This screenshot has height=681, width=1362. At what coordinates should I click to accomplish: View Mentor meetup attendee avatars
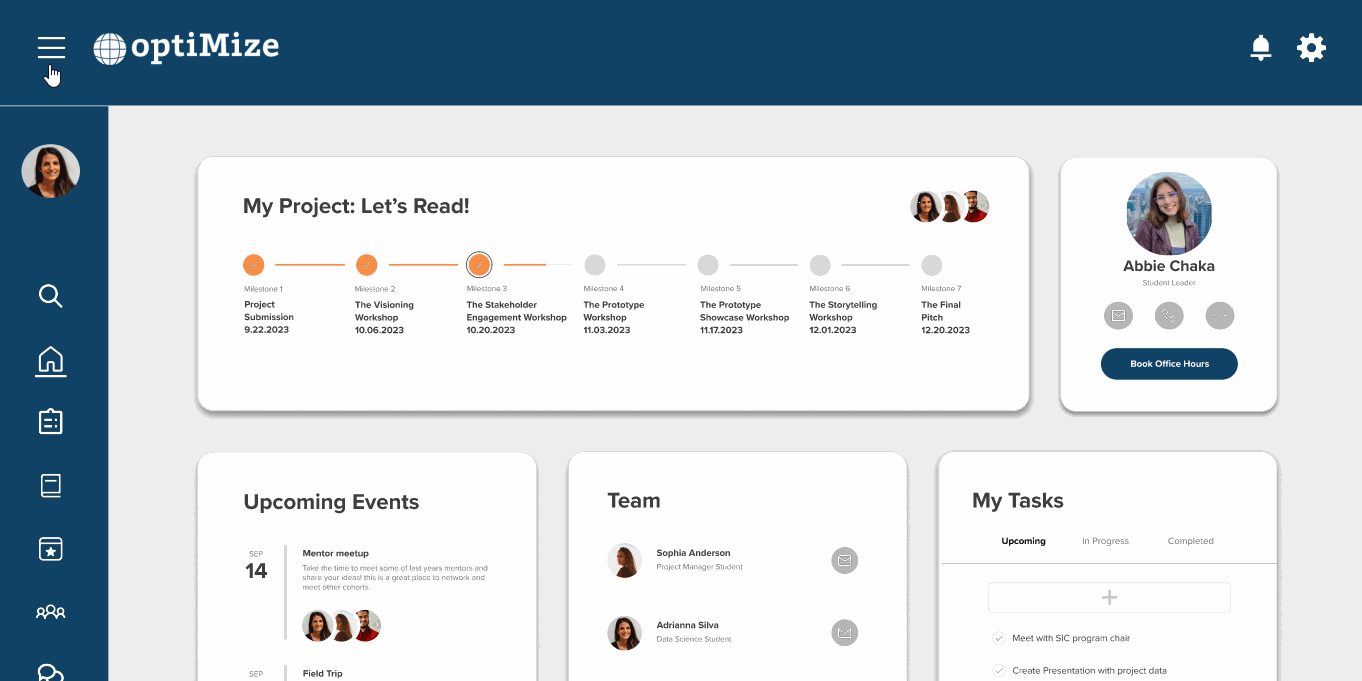pyautogui.click(x=341, y=626)
